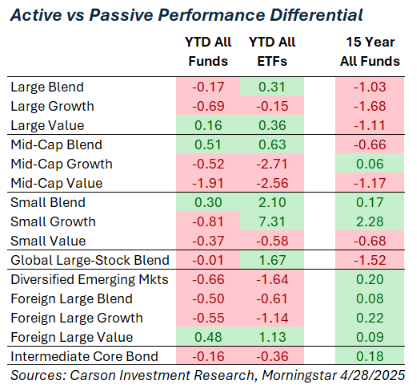
Task: Click the green 7.31 Small Growth cell
Action: (272, 221)
